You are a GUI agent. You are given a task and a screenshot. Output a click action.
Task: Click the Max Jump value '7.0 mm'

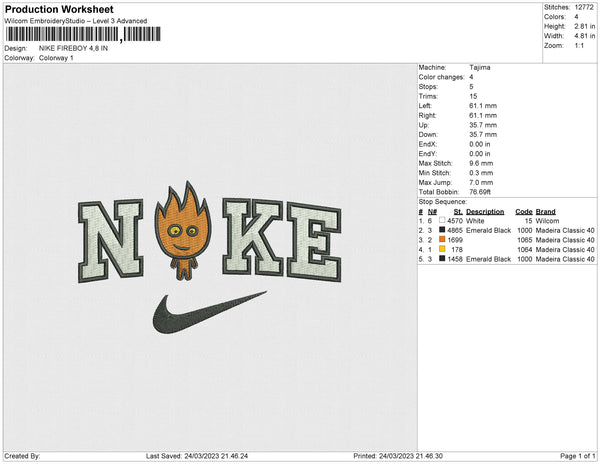point(481,182)
